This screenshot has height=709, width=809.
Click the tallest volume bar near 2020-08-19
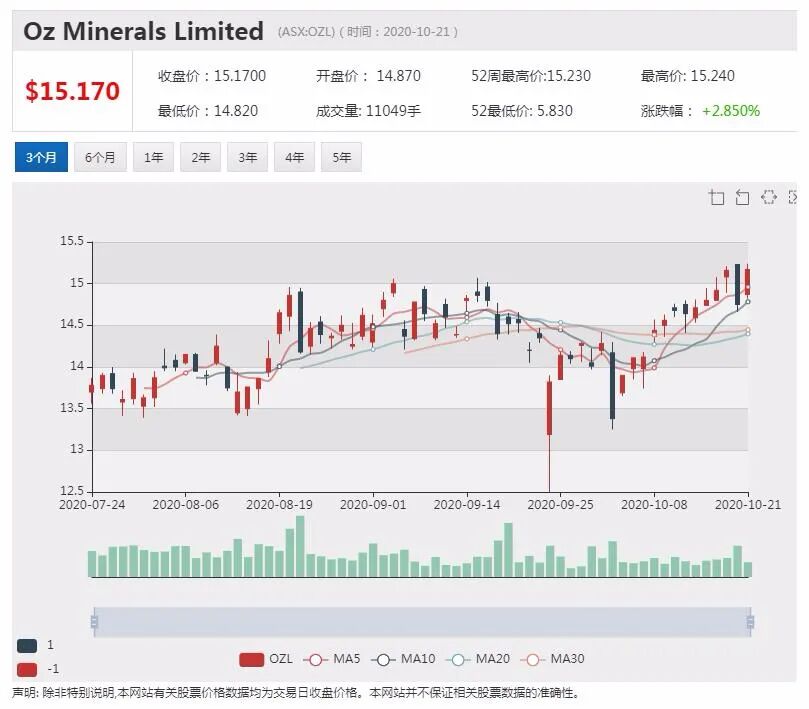coord(300,546)
